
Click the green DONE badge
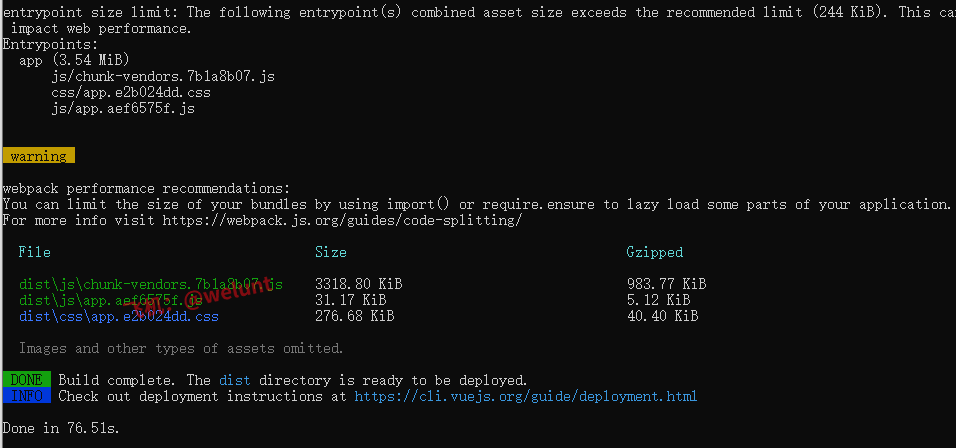(26, 380)
